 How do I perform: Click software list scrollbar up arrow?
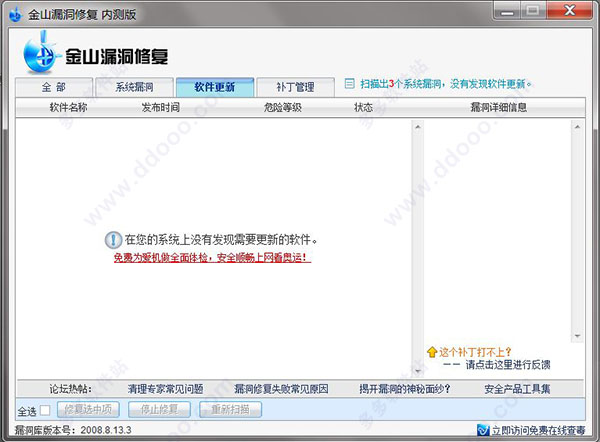[417, 127]
